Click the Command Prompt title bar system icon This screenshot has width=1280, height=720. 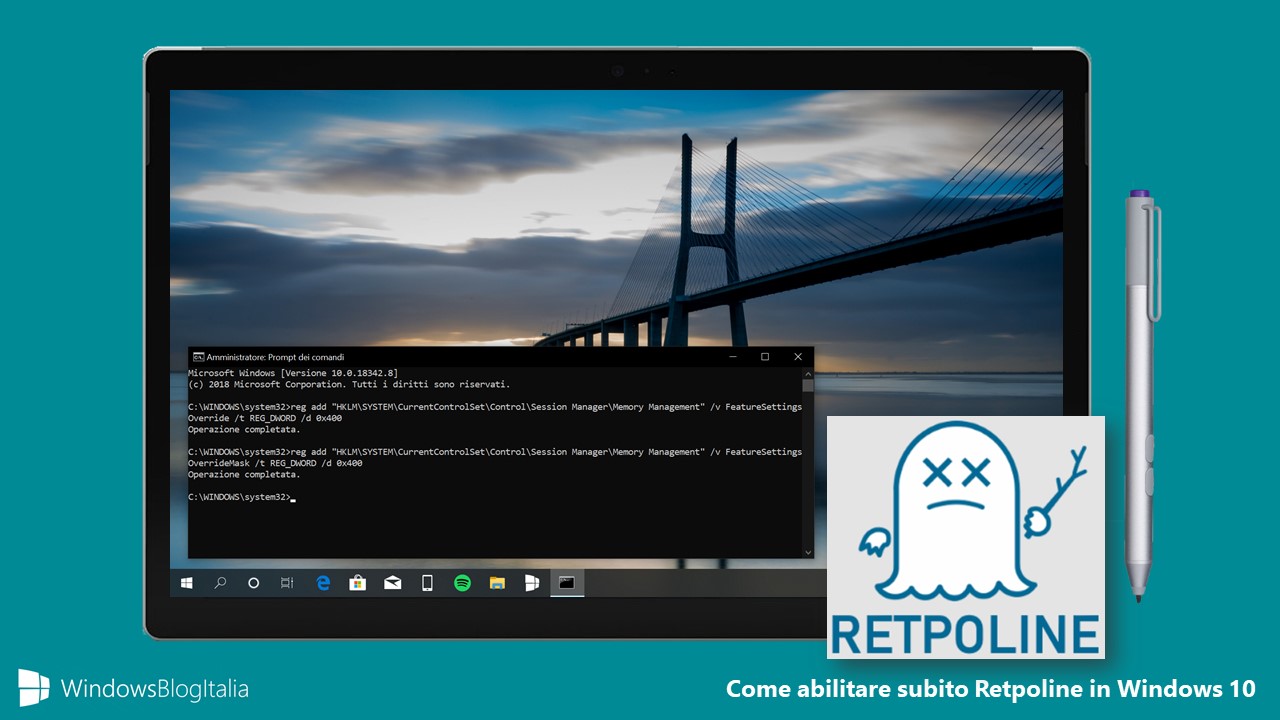click(198, 357)
